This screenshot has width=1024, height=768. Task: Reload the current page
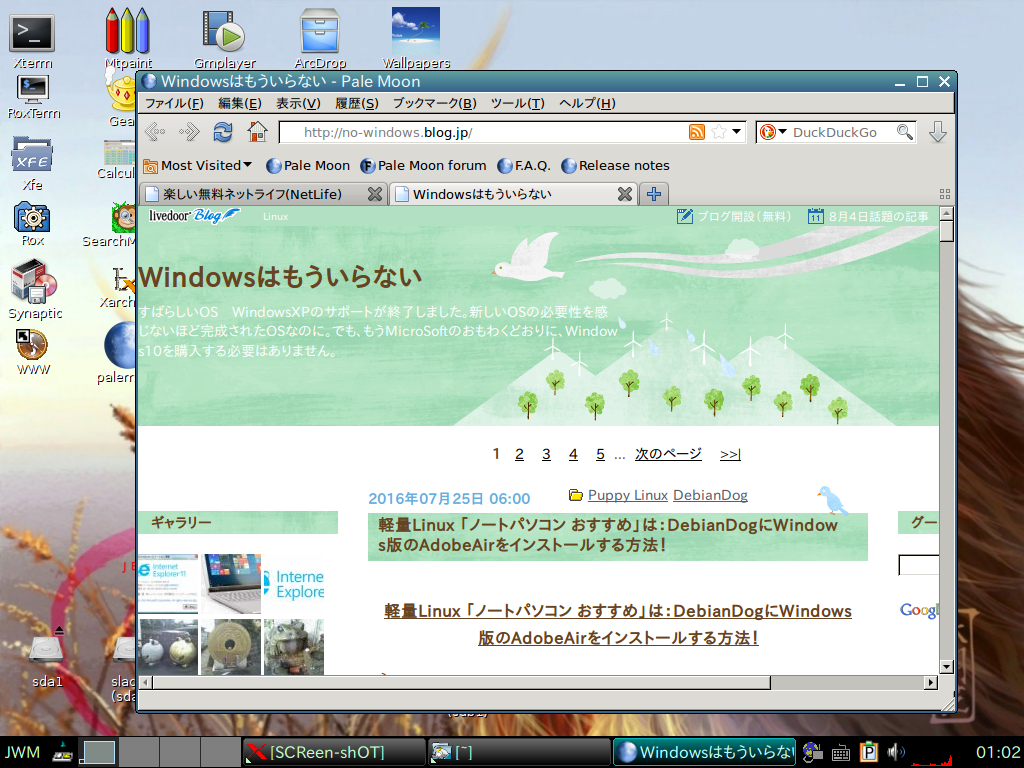(223, 132)
